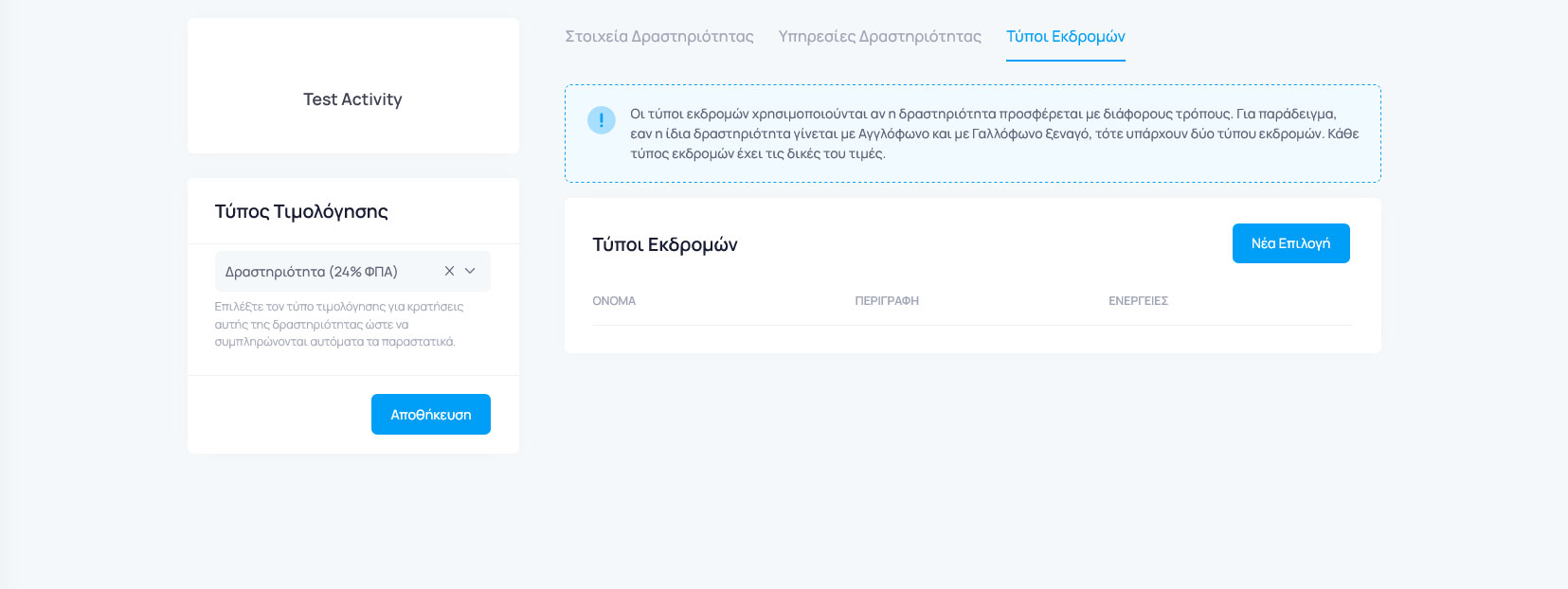Screen dimensions: 1568x589
Task: Click the blue exclamation info icon
Action: coord(602,120)
